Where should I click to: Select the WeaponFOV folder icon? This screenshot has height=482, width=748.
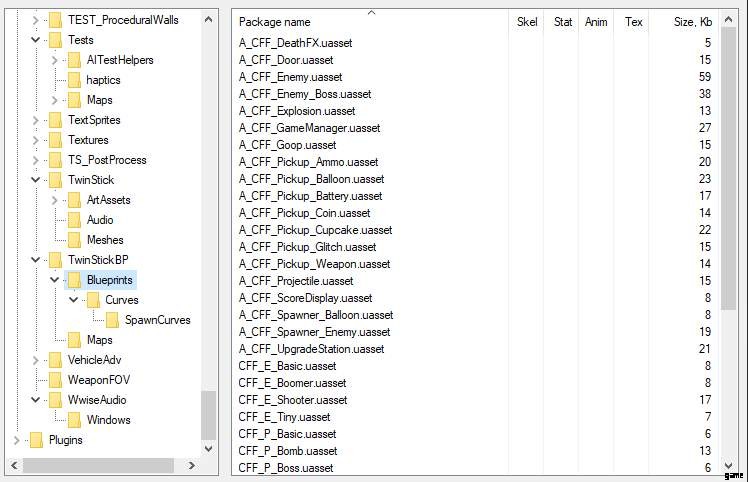tap(55, 380)
